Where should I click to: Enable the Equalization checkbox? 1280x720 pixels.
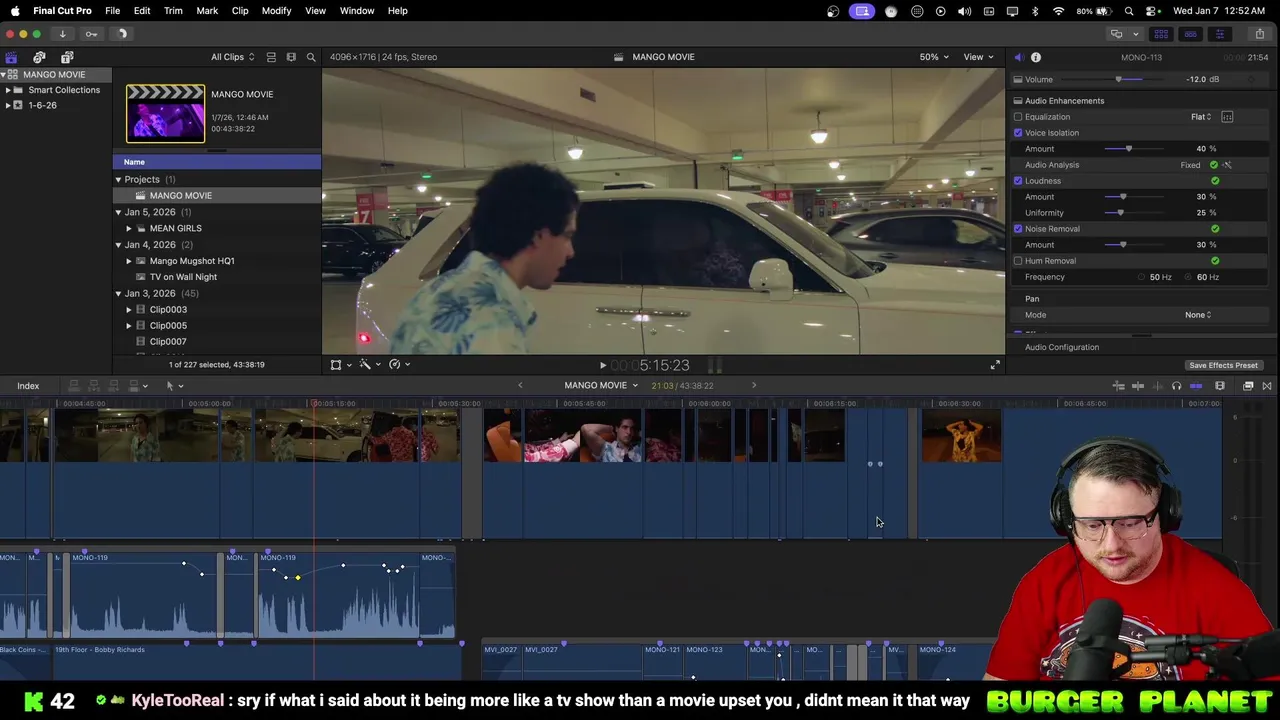(x=1018, y=117)
